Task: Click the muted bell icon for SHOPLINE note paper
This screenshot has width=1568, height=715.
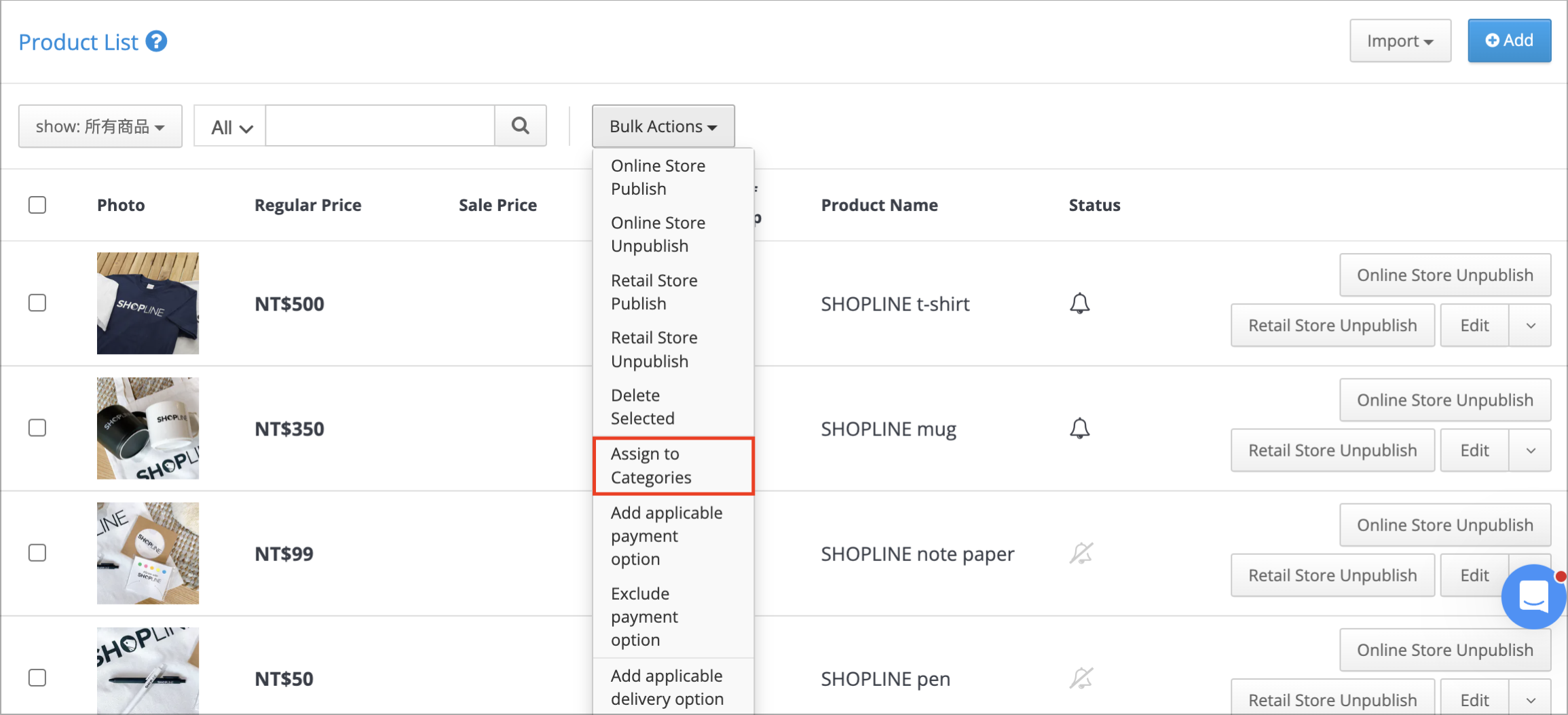Action: pos(1081,553)
